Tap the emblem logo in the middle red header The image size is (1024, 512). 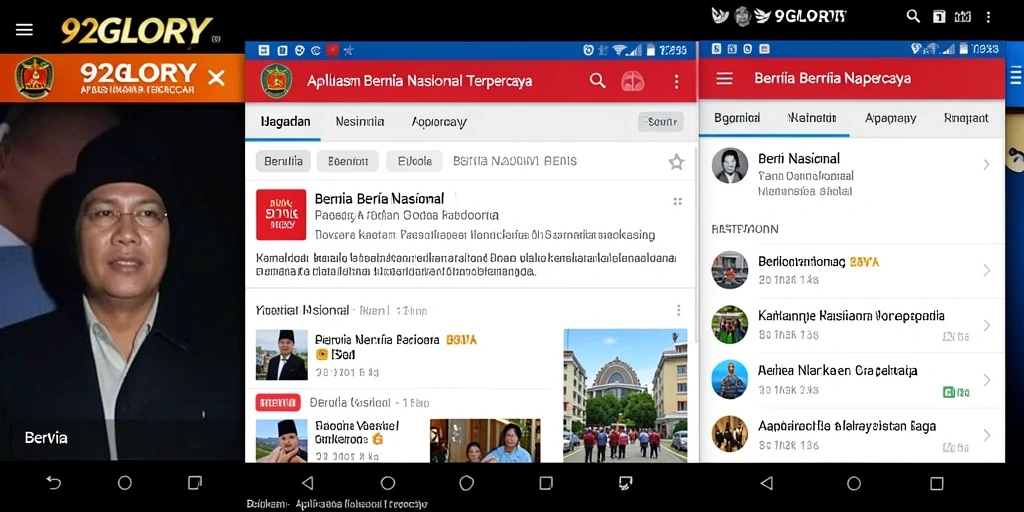[276, 81]
